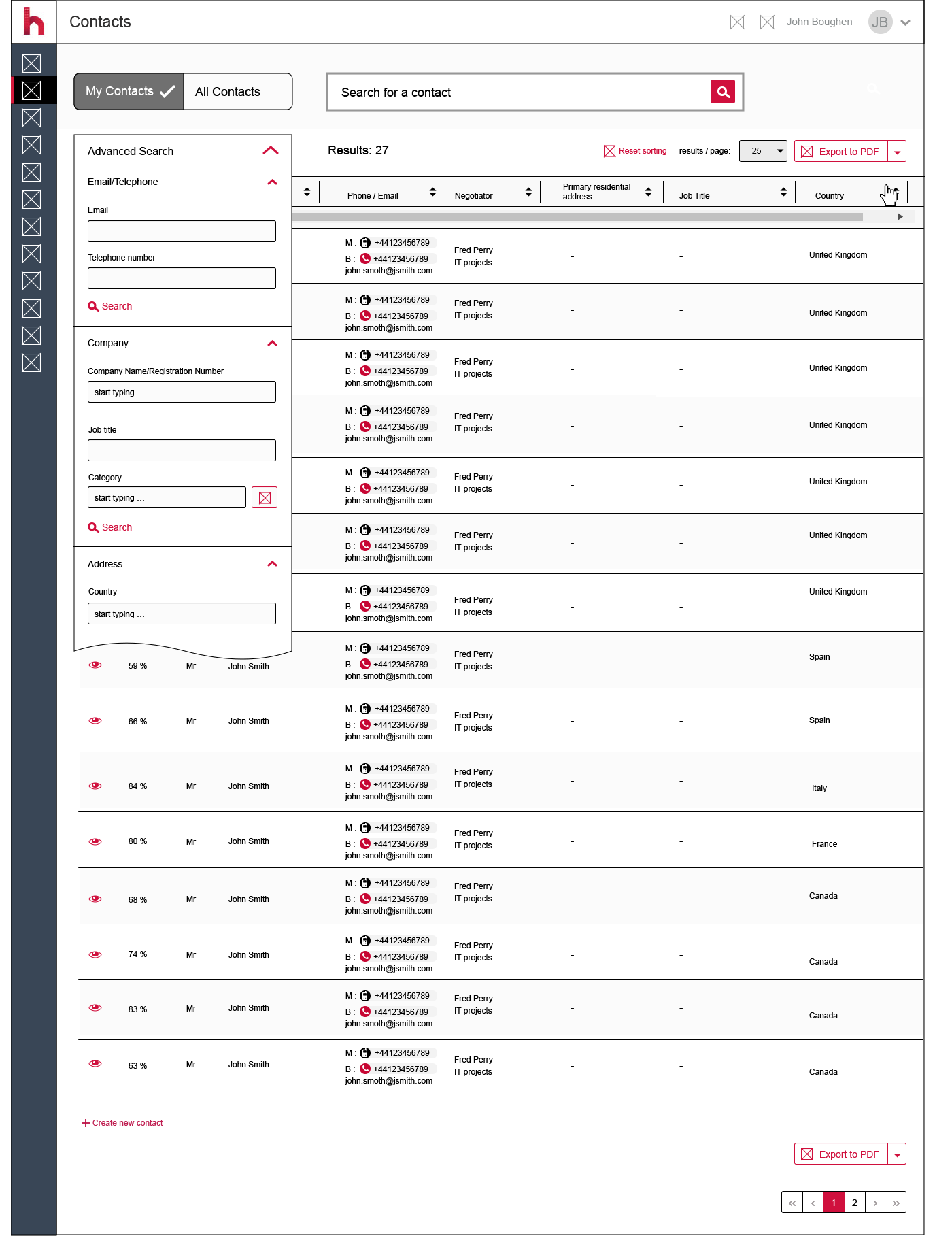The image size is (952, 1253).
Task: Open results per page dropdown showing 25
Action: pyautogui.click(x=763, y=151)
